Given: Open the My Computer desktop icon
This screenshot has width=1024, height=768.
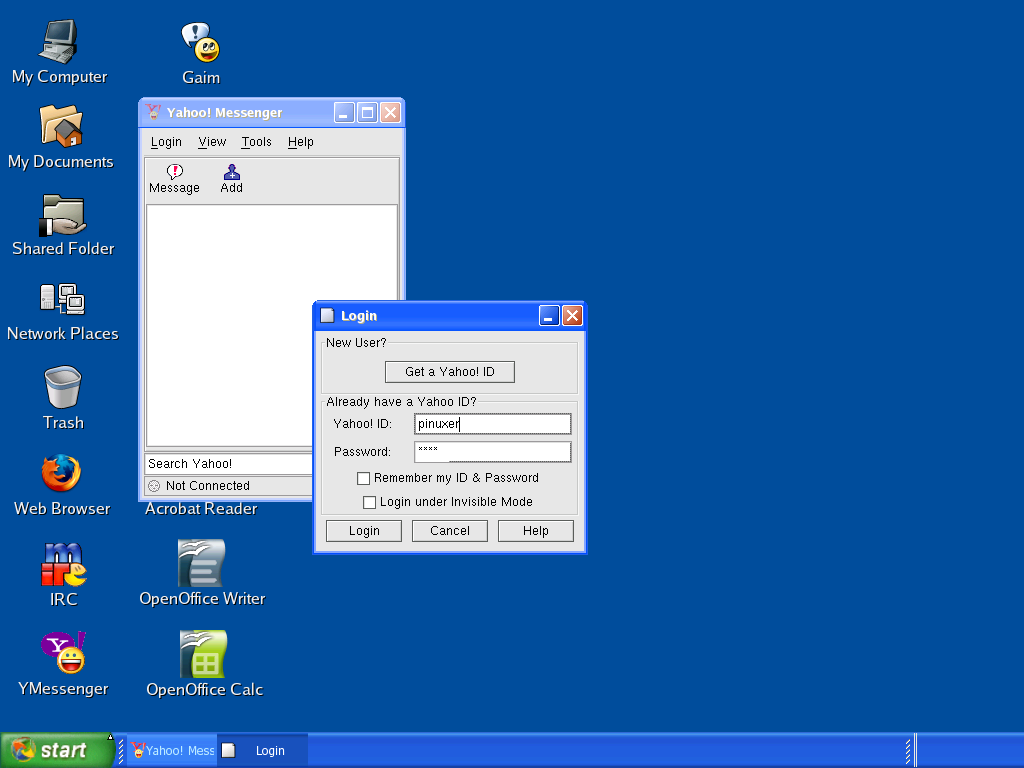Looking at the screenshot, I should (59, 42).
